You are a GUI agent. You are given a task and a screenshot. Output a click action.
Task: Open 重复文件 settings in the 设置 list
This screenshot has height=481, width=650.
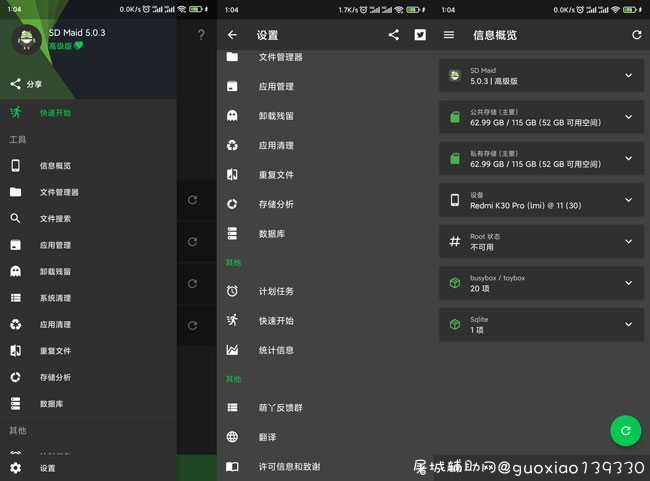click(x=325, y=175)
